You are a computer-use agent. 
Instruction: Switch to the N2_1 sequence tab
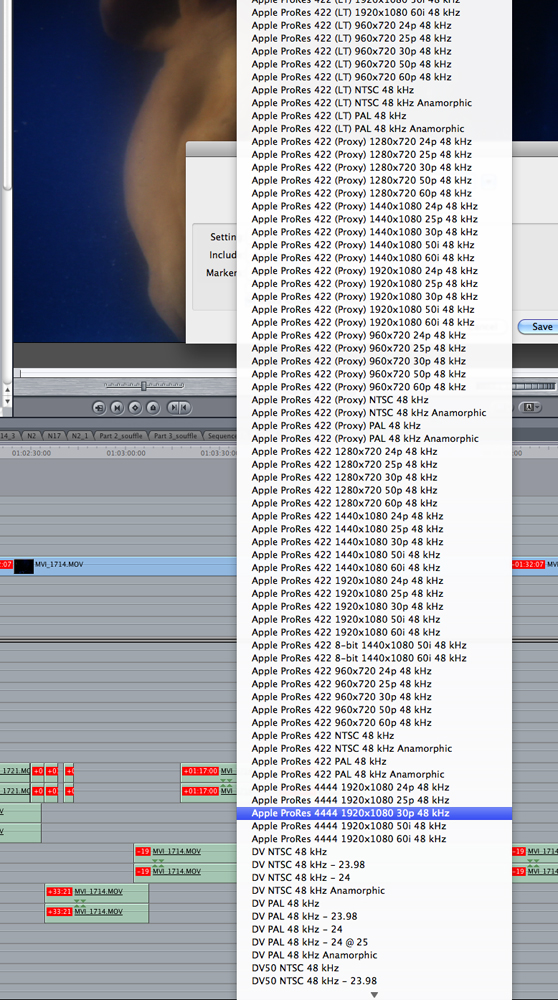pos(80,436)
